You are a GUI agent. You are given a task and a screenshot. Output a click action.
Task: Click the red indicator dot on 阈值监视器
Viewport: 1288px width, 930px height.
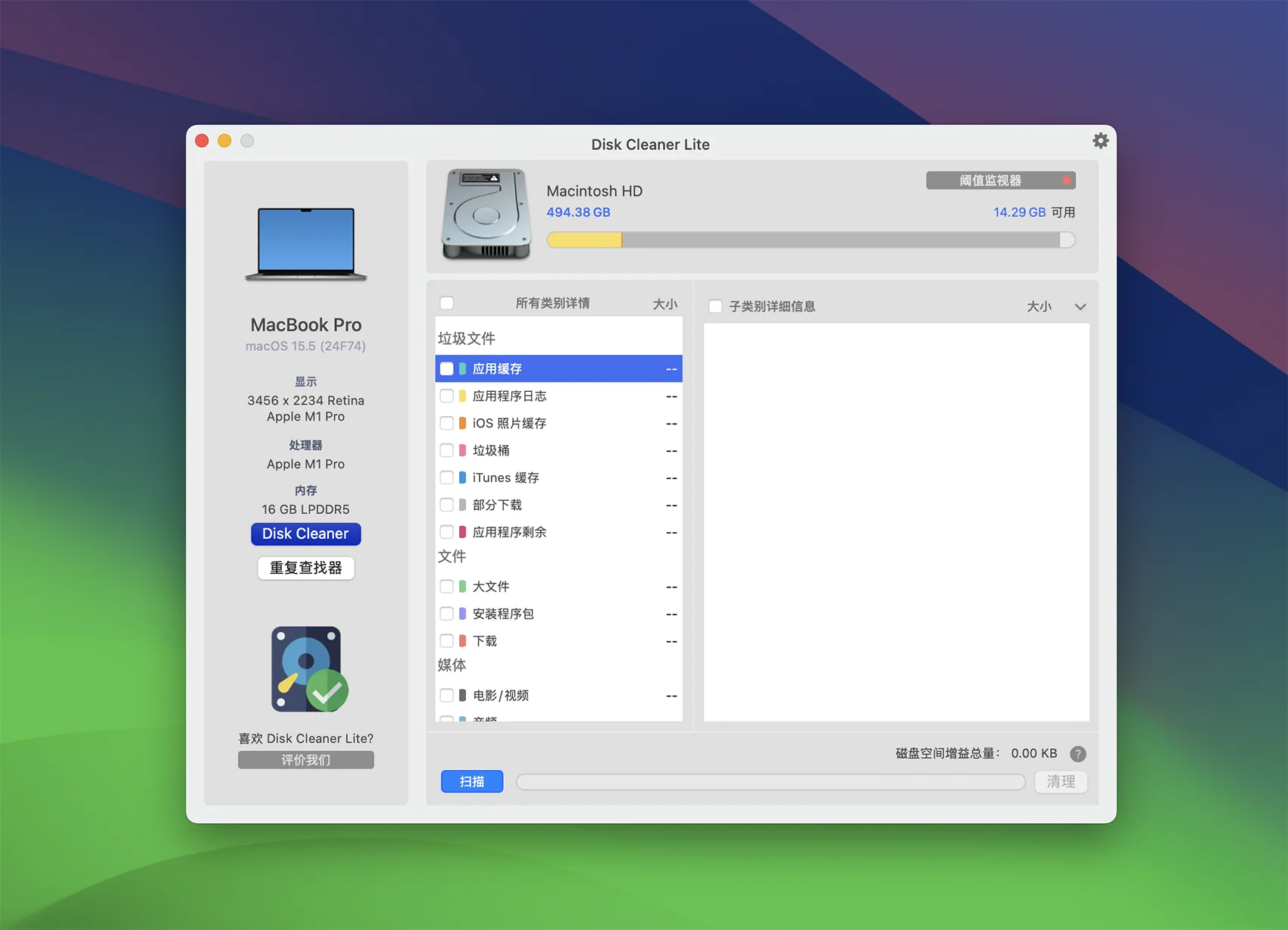pyautogui.click(x=1066, y=180)
